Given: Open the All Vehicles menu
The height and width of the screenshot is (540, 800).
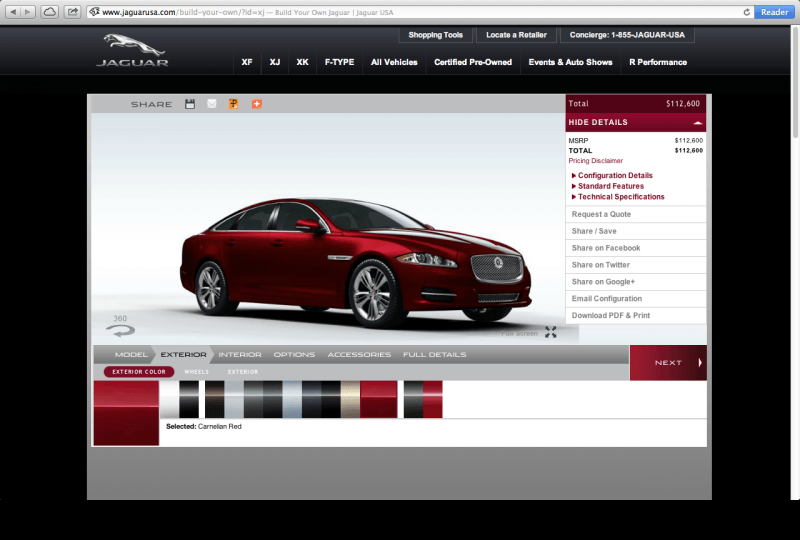Looking at the screenshot, I should tap(394, 62).
